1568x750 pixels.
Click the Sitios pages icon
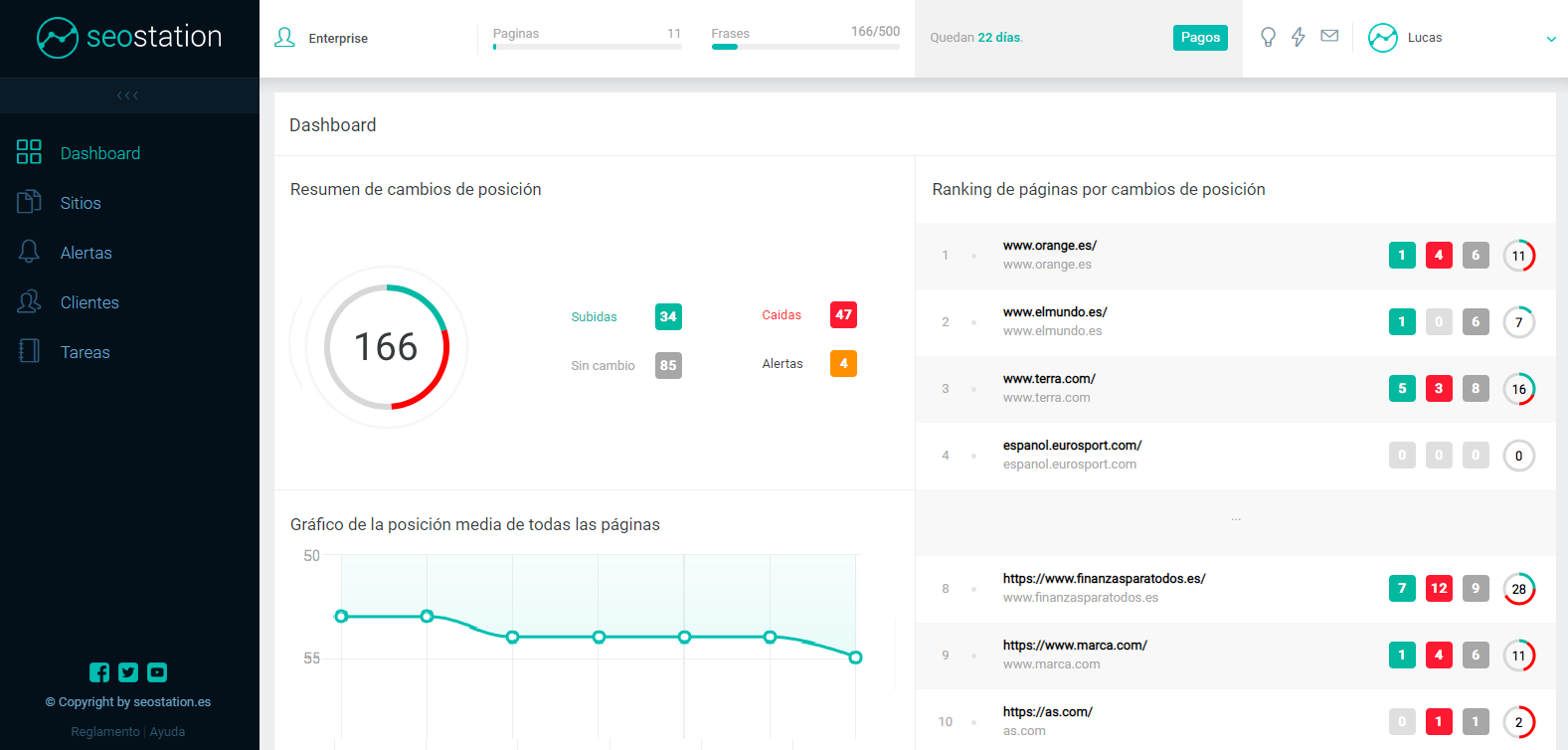pyautogui.click(x=29, y=201)
